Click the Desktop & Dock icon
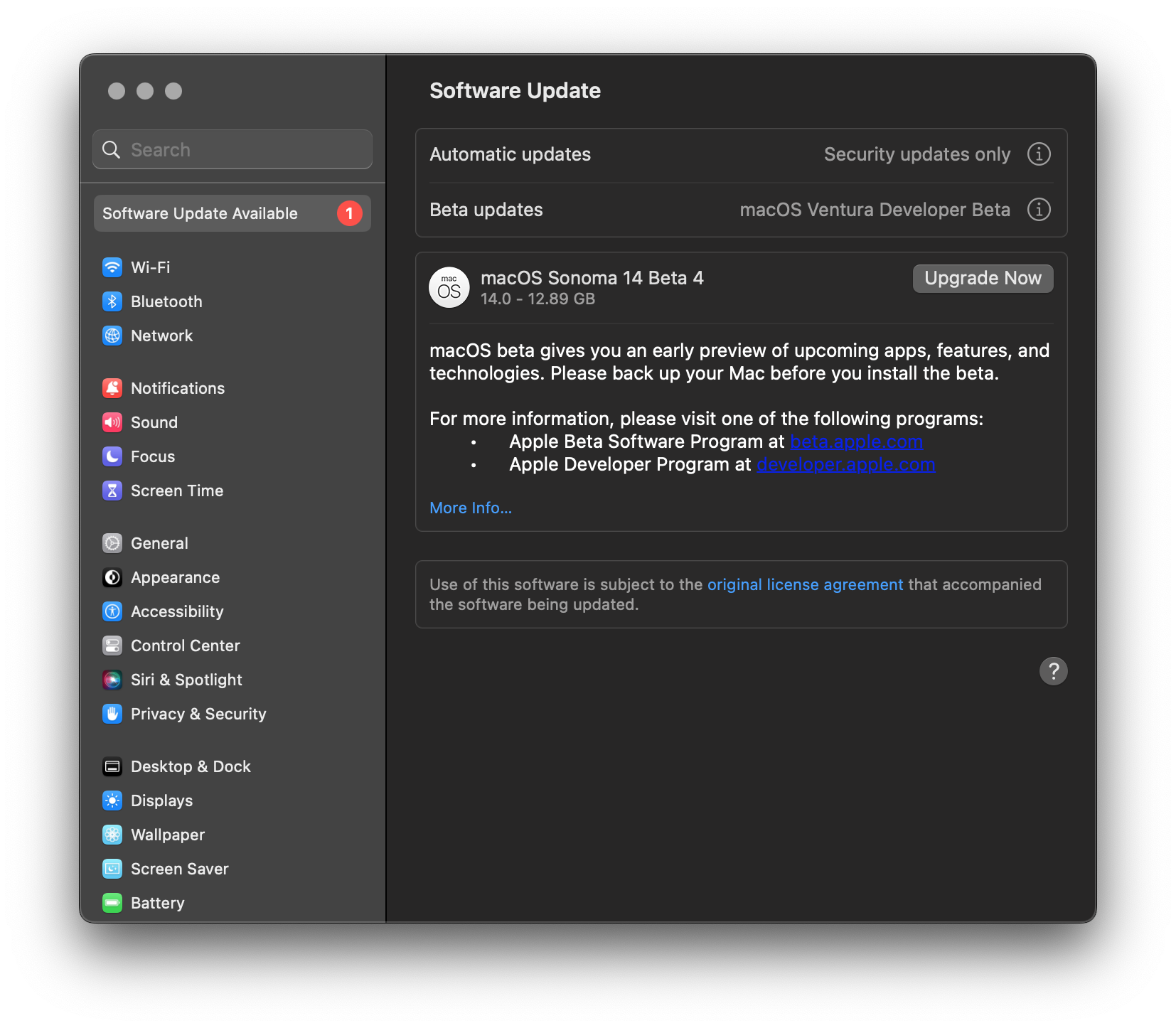This screenshot has height=1028, width=1176. [112, 766]
